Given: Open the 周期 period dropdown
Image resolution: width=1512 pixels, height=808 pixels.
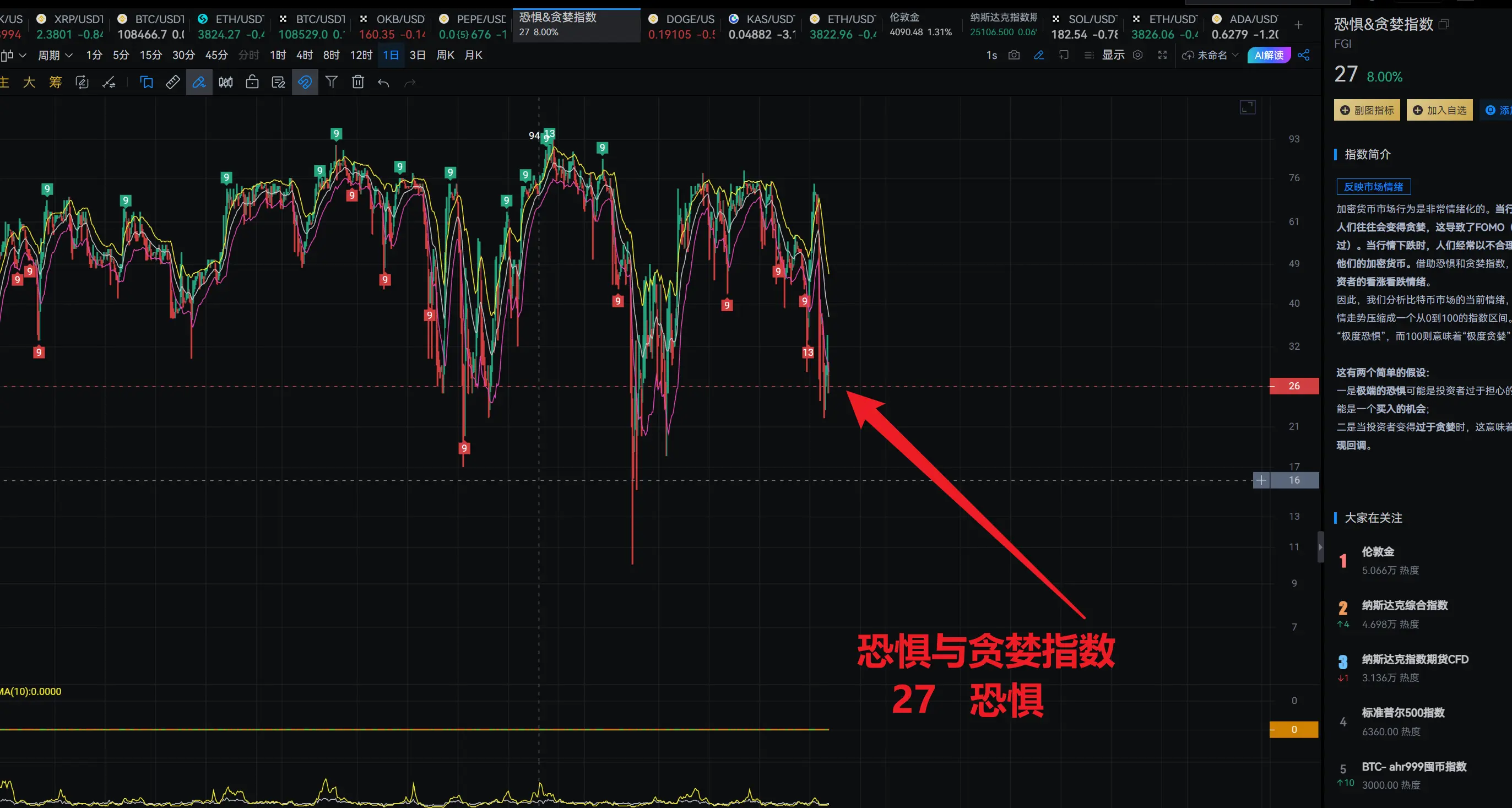Looking at the screenshot, I should (x=55, y=55).
